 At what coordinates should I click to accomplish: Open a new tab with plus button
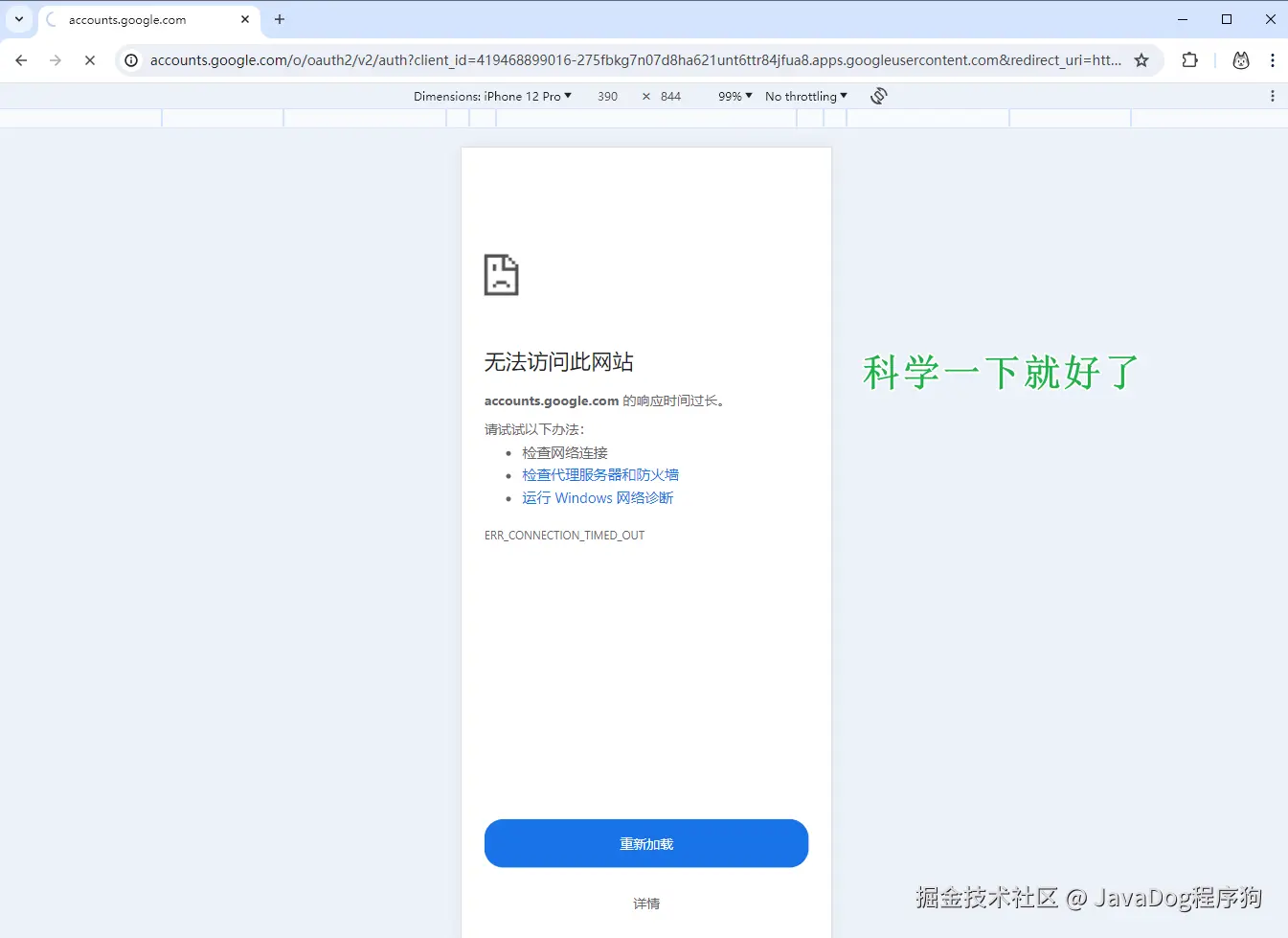pos(280,19)
